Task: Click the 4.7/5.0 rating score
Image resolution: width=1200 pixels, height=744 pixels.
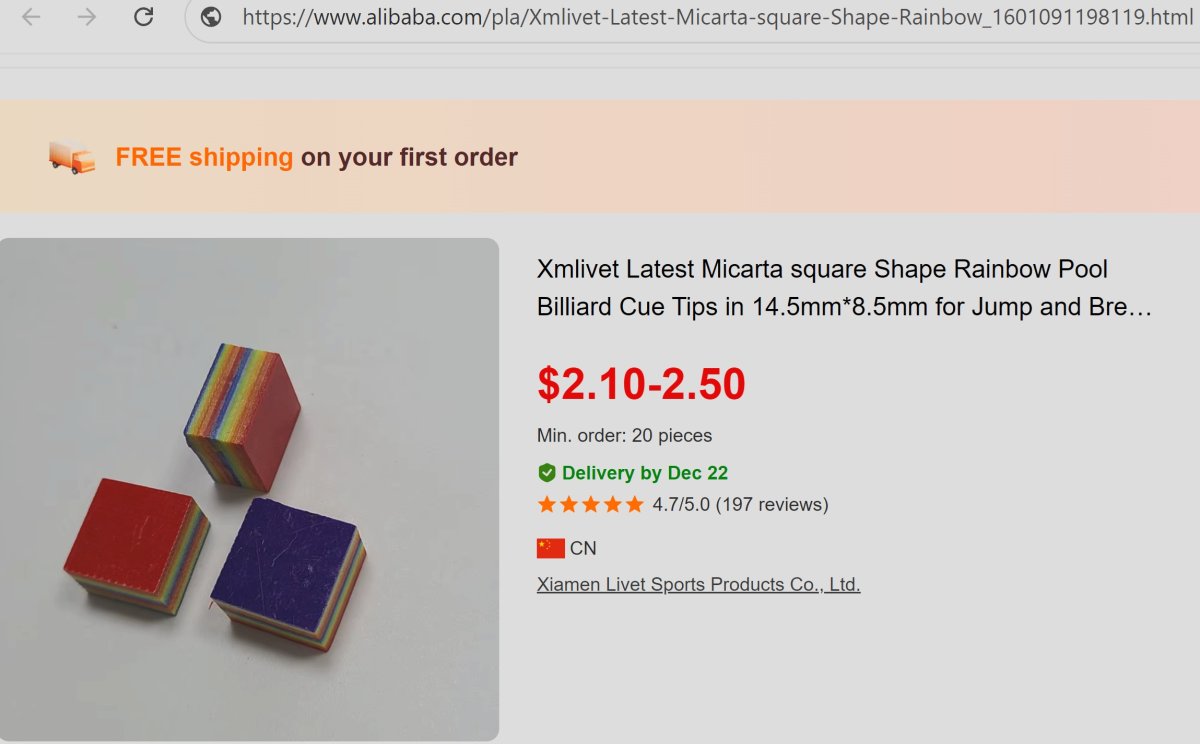Action: [x=681, y=505]
